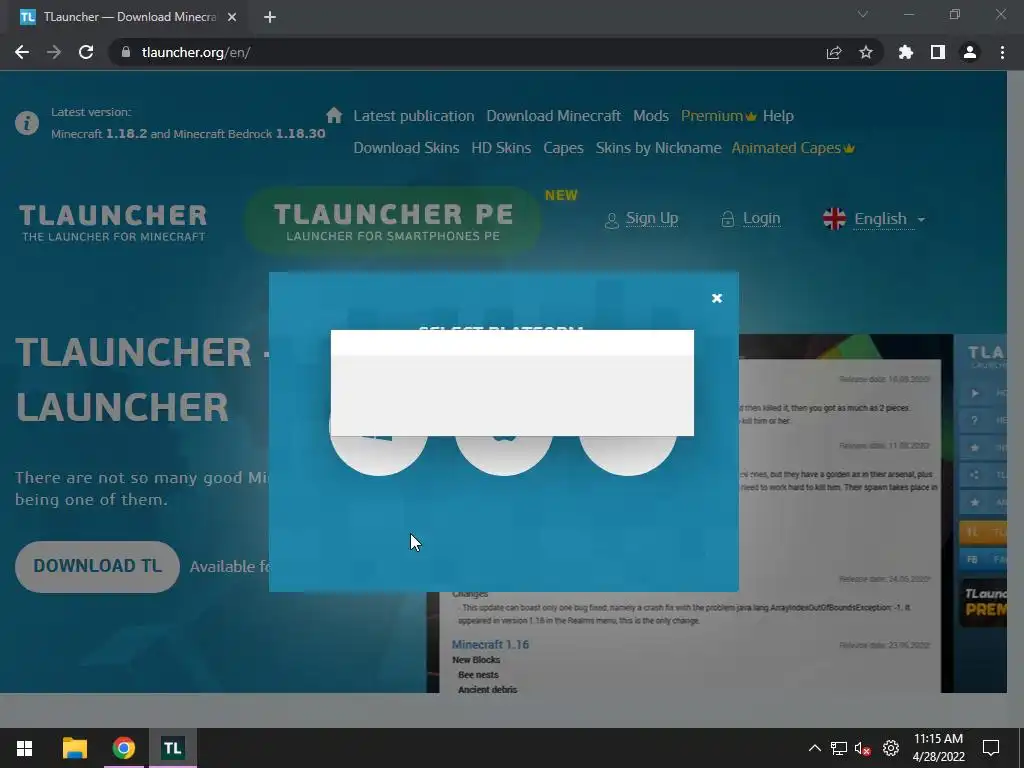Show hidden system tray icons
The image size is (1024, 768).
pos(814,748)
